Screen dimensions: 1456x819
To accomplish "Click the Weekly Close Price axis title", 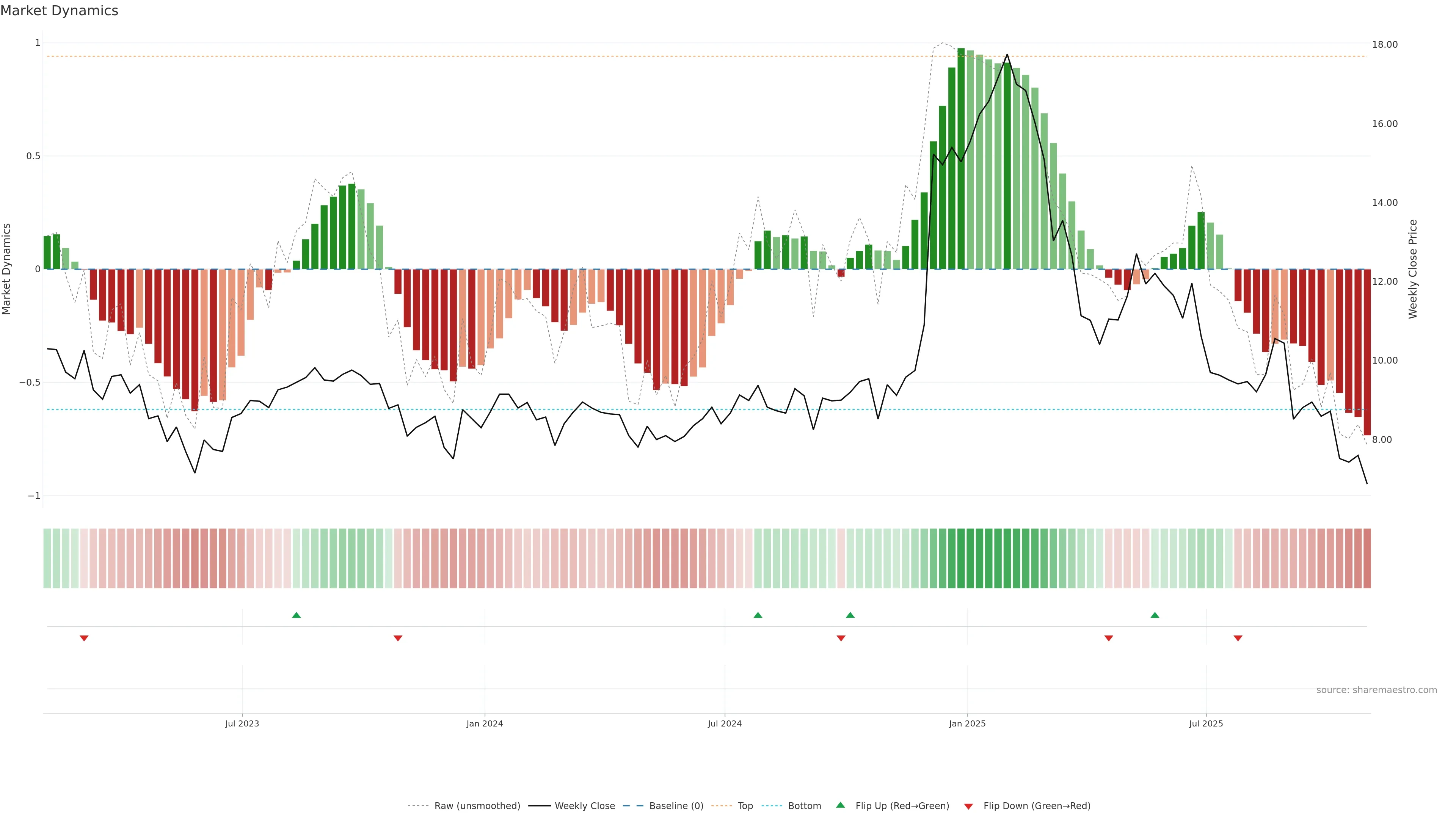I will click(x=1412, y=269).
